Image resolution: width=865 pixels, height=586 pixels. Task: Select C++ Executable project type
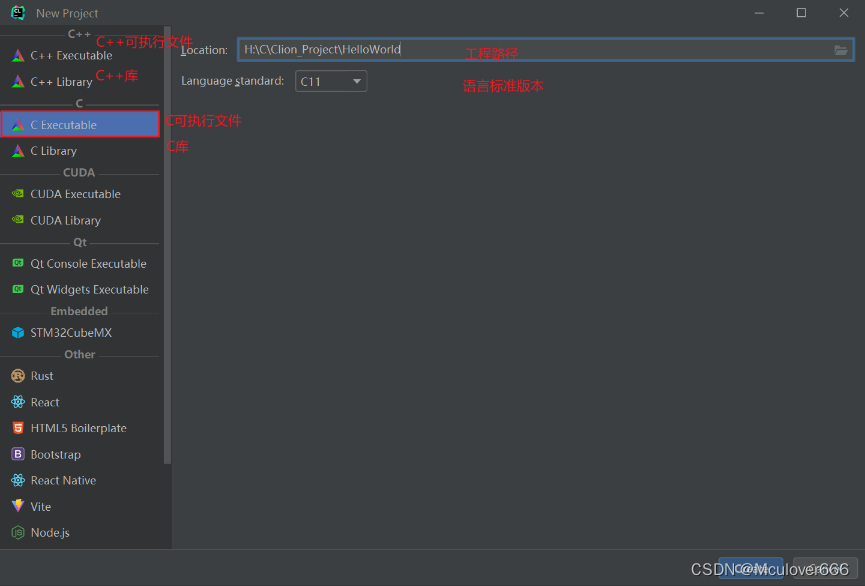[x=80, y=55]
